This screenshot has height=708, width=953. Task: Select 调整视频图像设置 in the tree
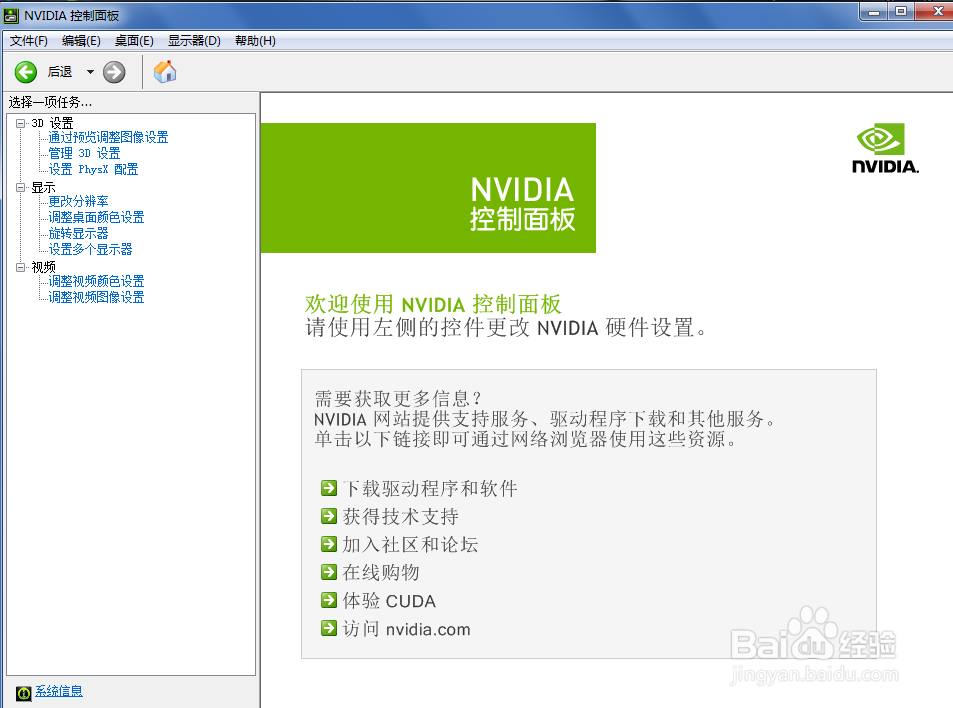97,297
